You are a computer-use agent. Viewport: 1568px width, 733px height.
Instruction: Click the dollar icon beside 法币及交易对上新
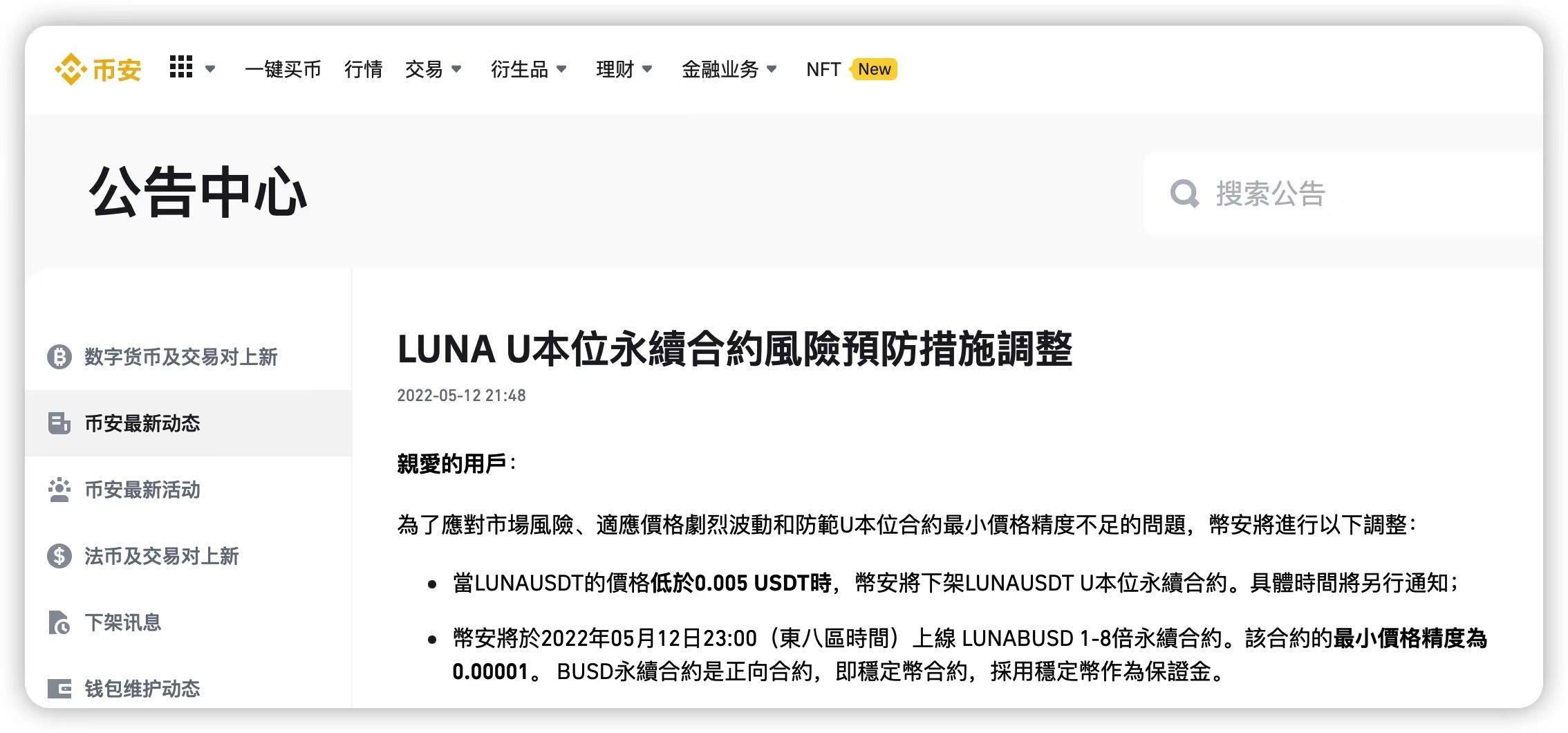59,556
